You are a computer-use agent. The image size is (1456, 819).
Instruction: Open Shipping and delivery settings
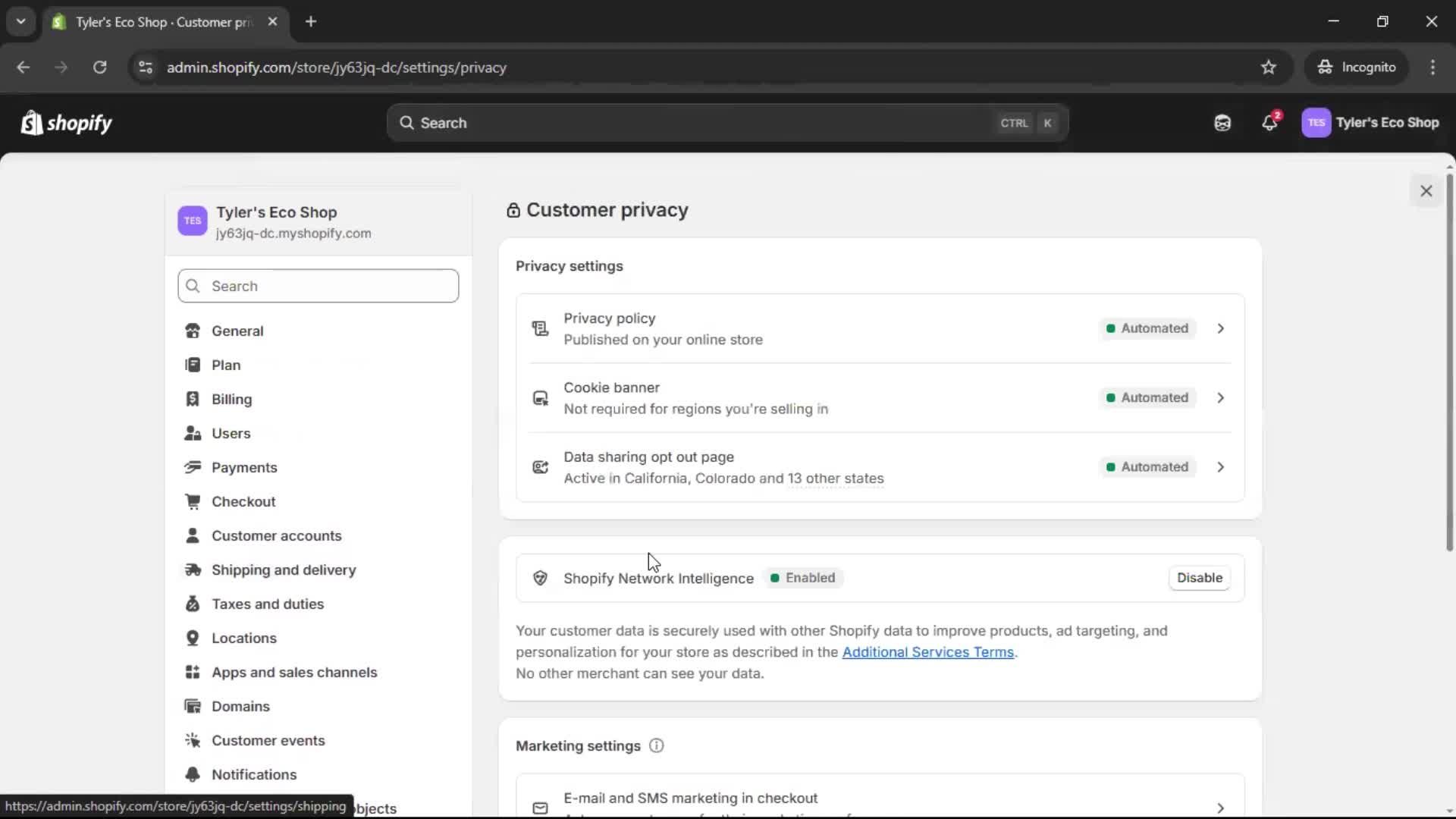click(284, 570)
